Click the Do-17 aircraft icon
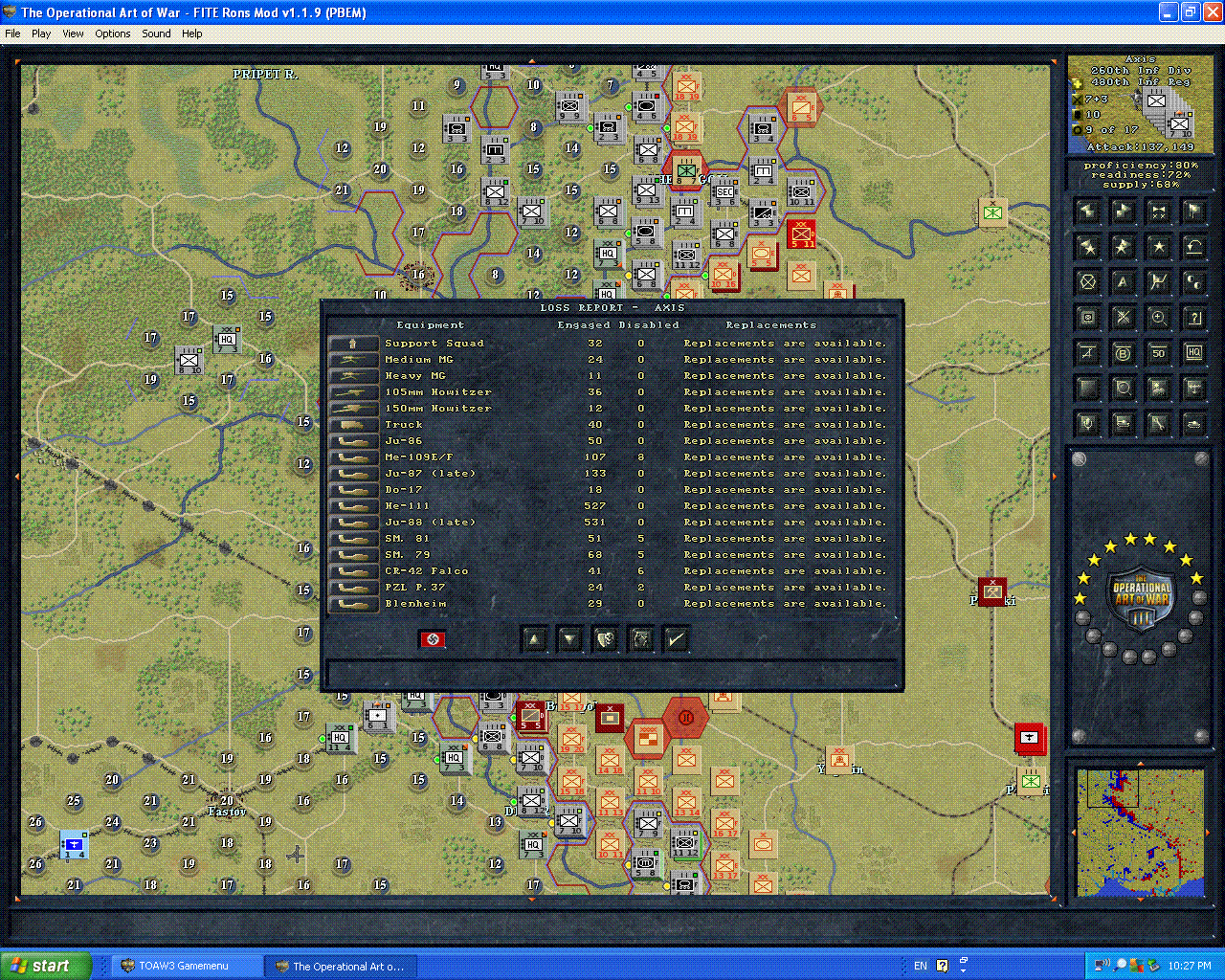Viewport: 1225px width, 980px height. pos(353,489)
